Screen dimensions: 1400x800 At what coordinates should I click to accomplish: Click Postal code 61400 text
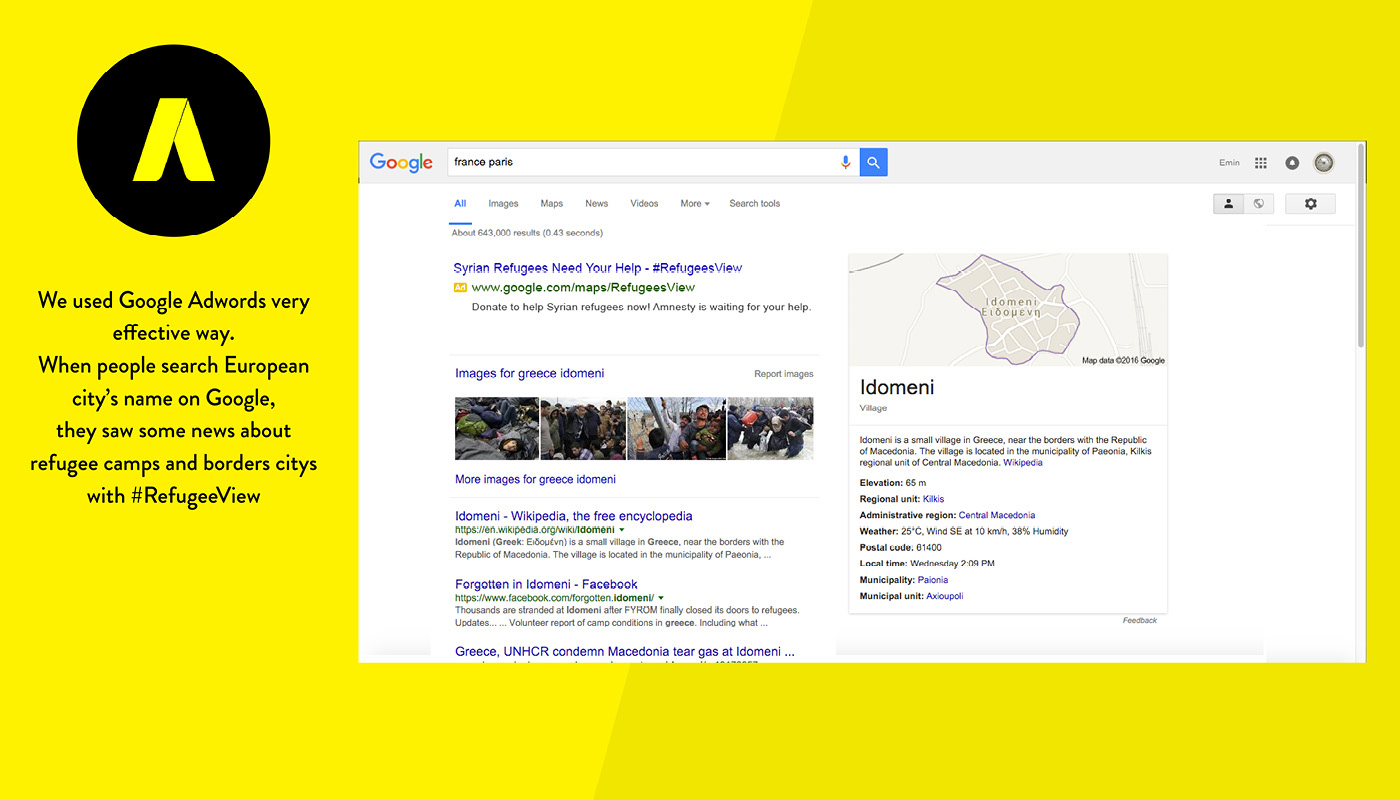coord(901,547)
